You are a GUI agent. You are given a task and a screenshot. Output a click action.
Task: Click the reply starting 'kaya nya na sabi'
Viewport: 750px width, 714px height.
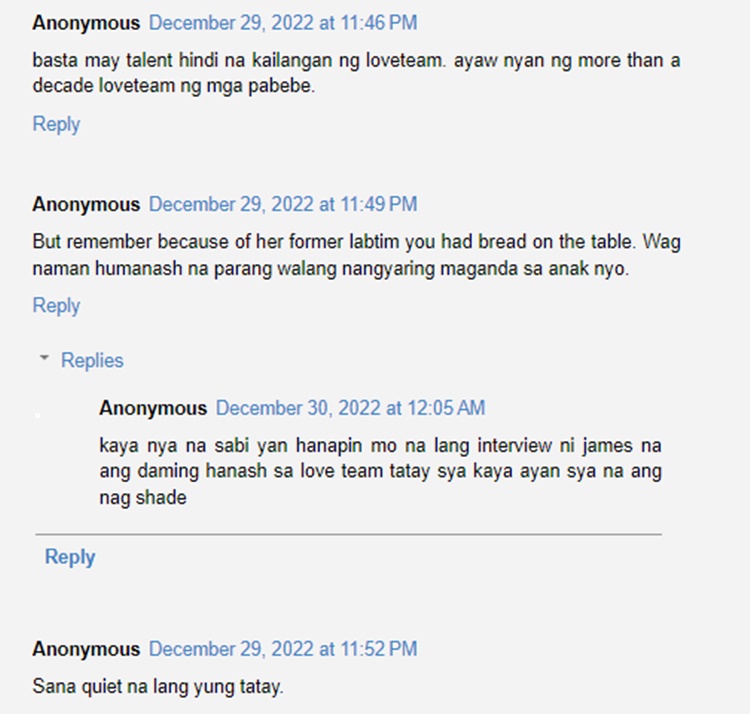pyautogui.click(x=380, y=472)
